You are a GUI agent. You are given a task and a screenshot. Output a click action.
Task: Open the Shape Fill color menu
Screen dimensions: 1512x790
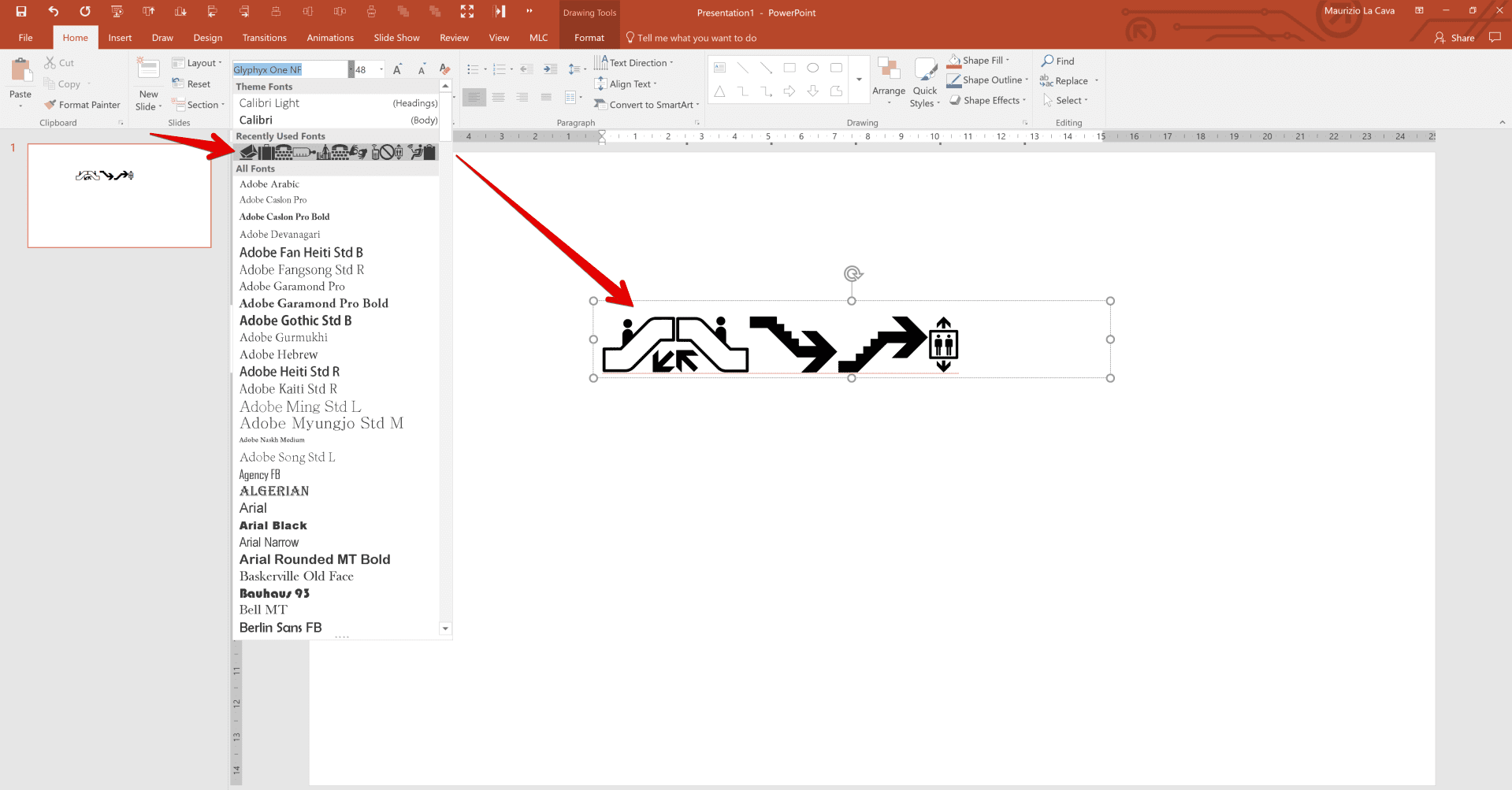click(x=981, y=60)
